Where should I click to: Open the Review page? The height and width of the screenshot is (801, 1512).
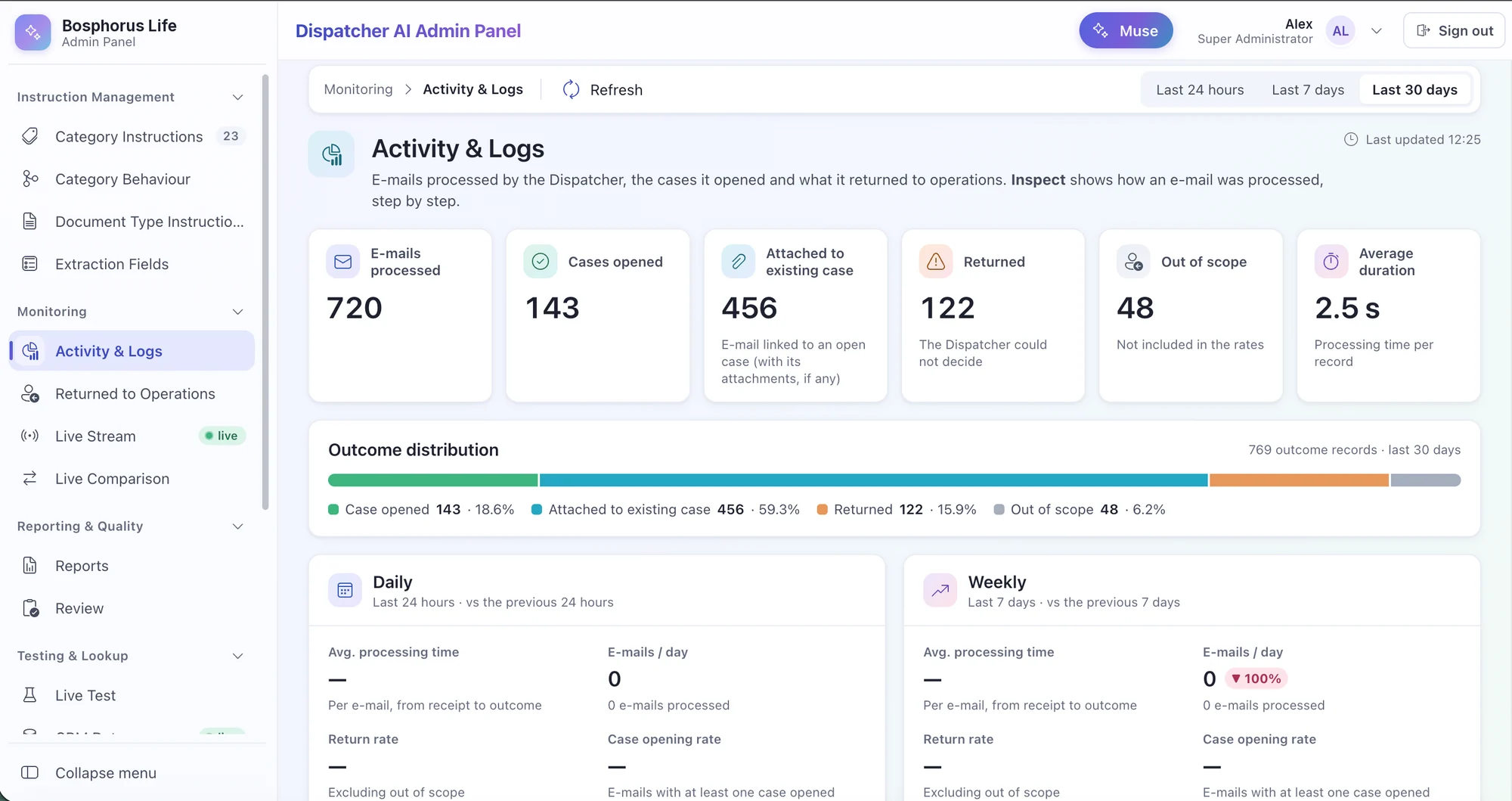132,608
